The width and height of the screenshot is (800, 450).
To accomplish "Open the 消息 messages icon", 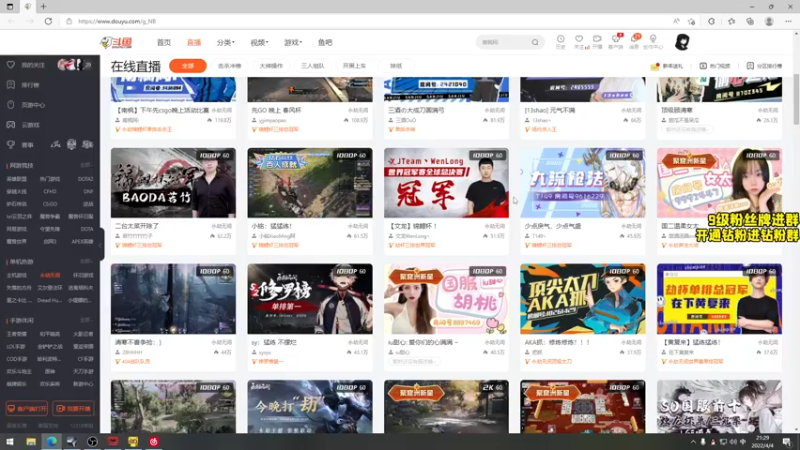I will click(x=634, y=39).
